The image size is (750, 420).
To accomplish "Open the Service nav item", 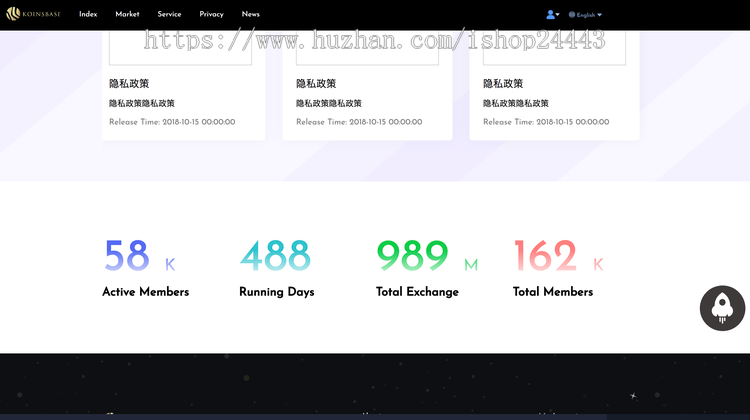I will (169, 14).
